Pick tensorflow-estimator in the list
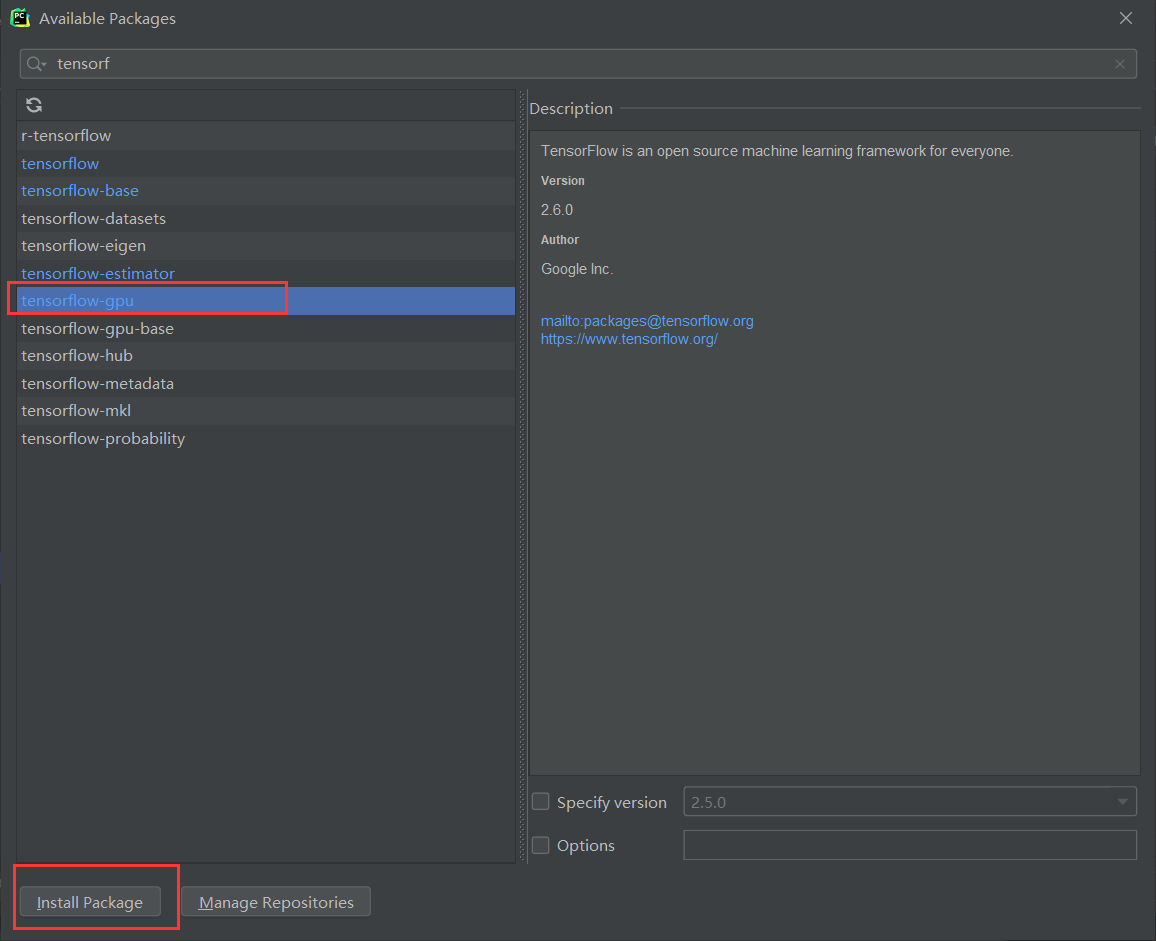The width and height of the screenshot is (1156, 941). point(98,273)
